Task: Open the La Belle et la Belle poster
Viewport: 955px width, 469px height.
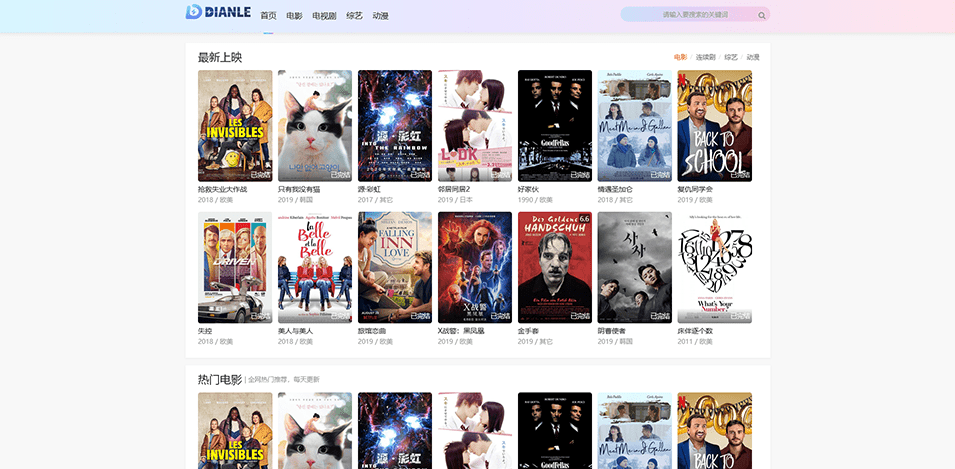Action: [315, 267]
